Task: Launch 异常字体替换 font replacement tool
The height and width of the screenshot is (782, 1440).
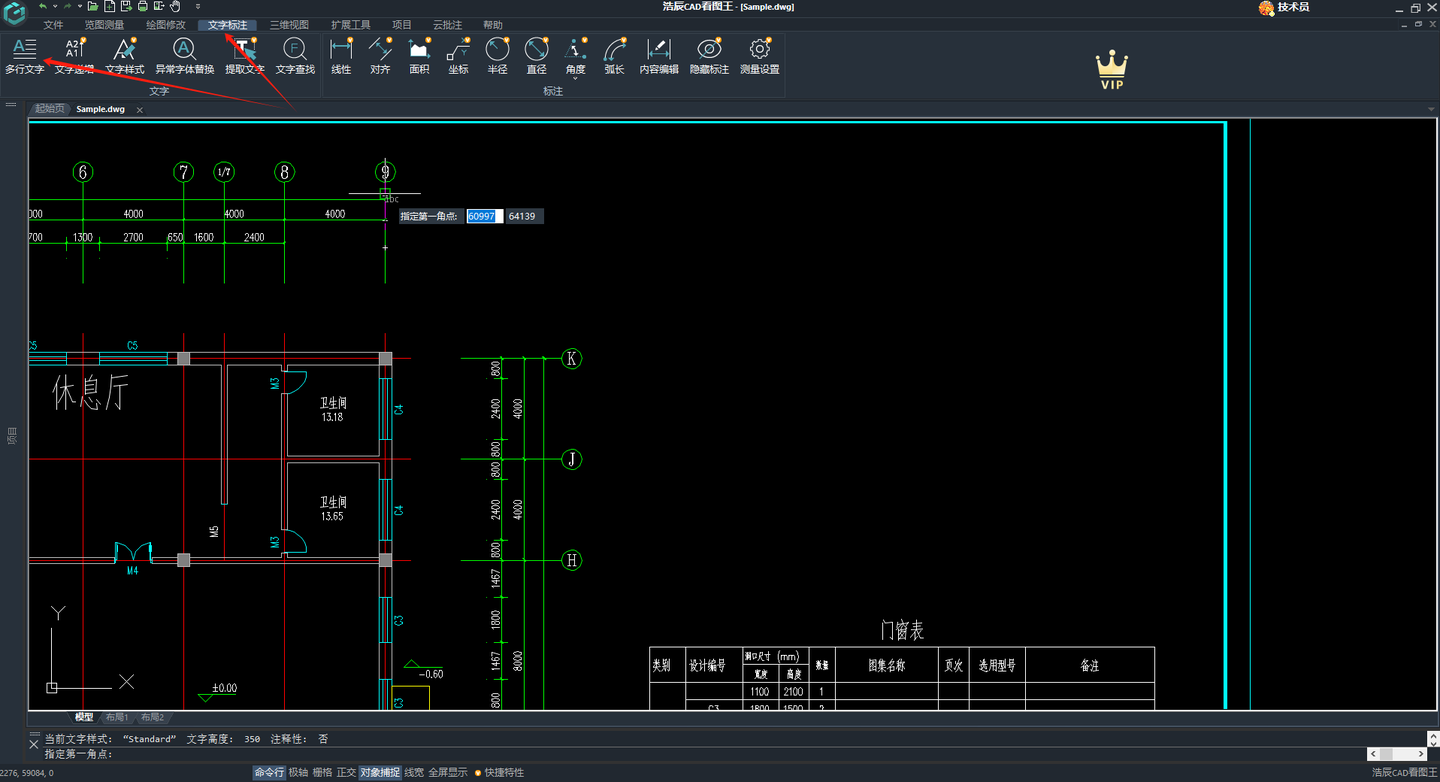Action: 184,56
